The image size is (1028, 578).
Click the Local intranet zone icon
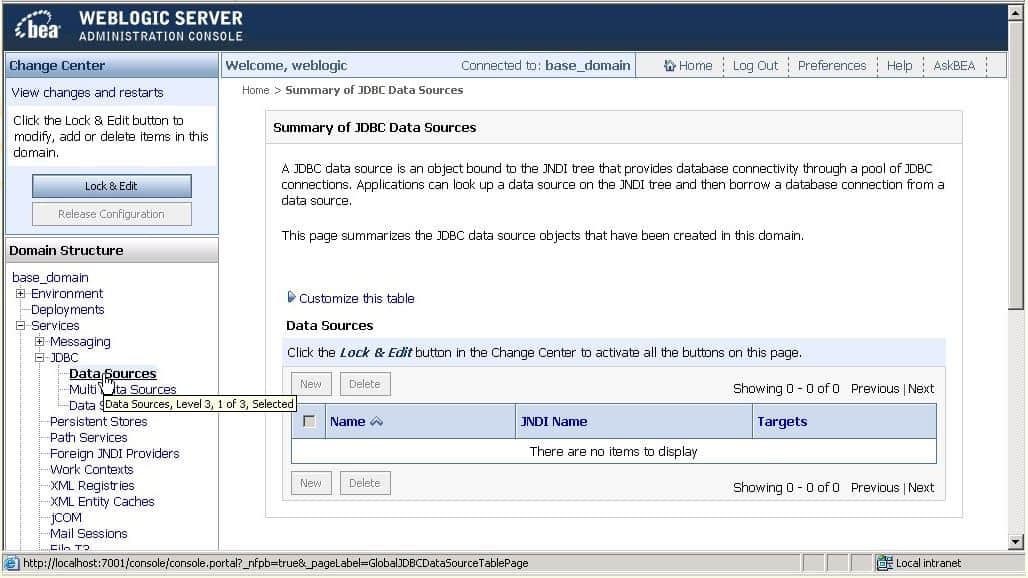pos(884,563)
